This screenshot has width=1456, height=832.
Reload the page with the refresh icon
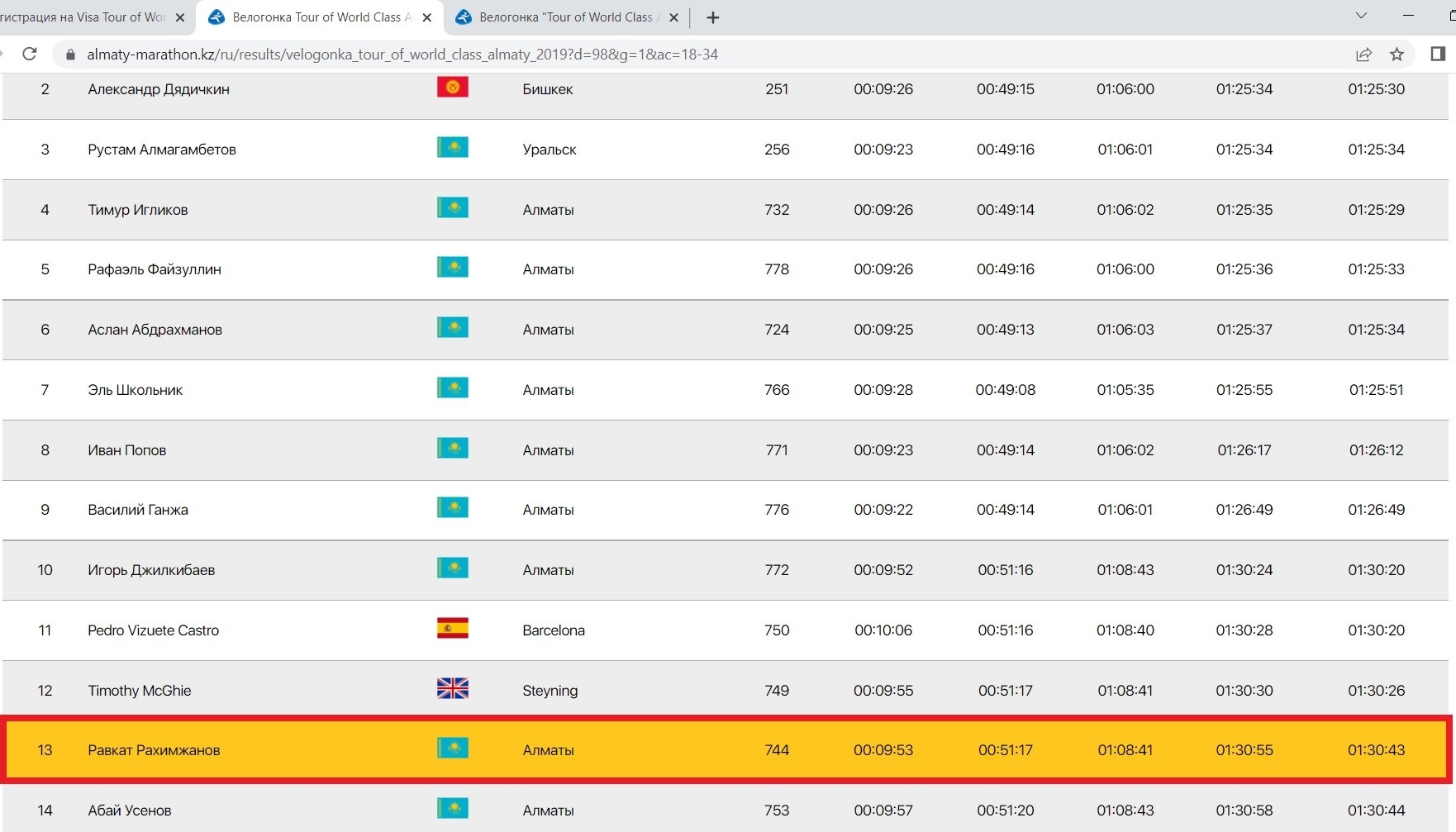30,55
